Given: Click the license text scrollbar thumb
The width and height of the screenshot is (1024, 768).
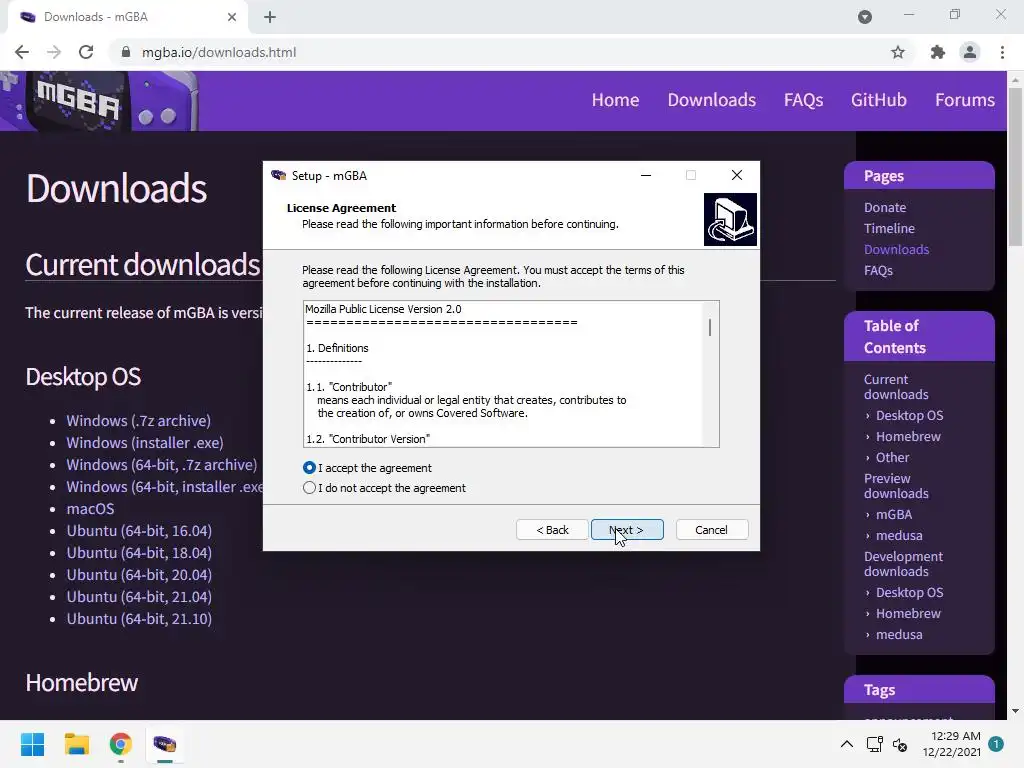Looking at the screenshot, I should [x=710, y=328].
